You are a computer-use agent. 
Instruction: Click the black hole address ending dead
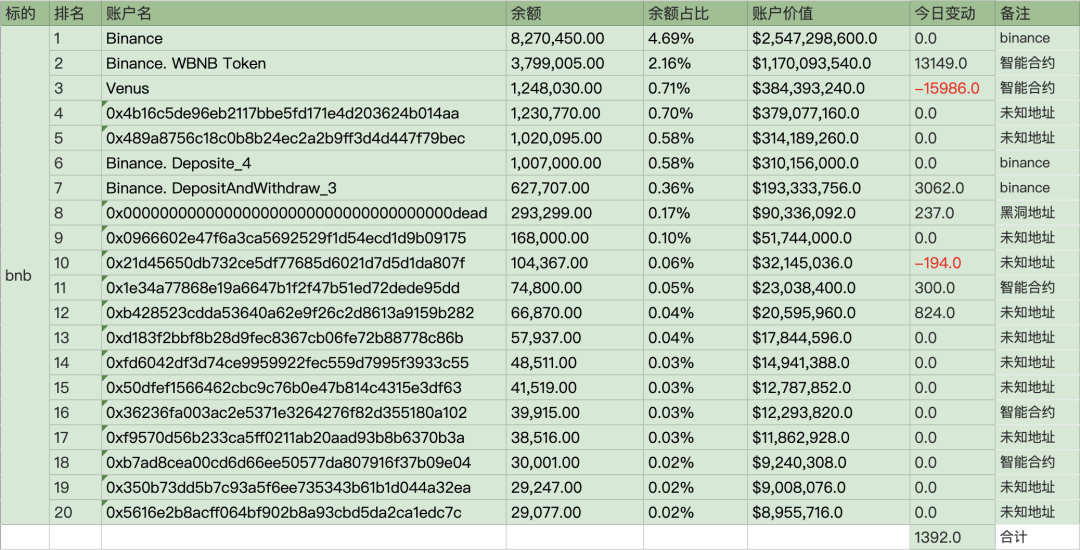(x=303, y=213)
